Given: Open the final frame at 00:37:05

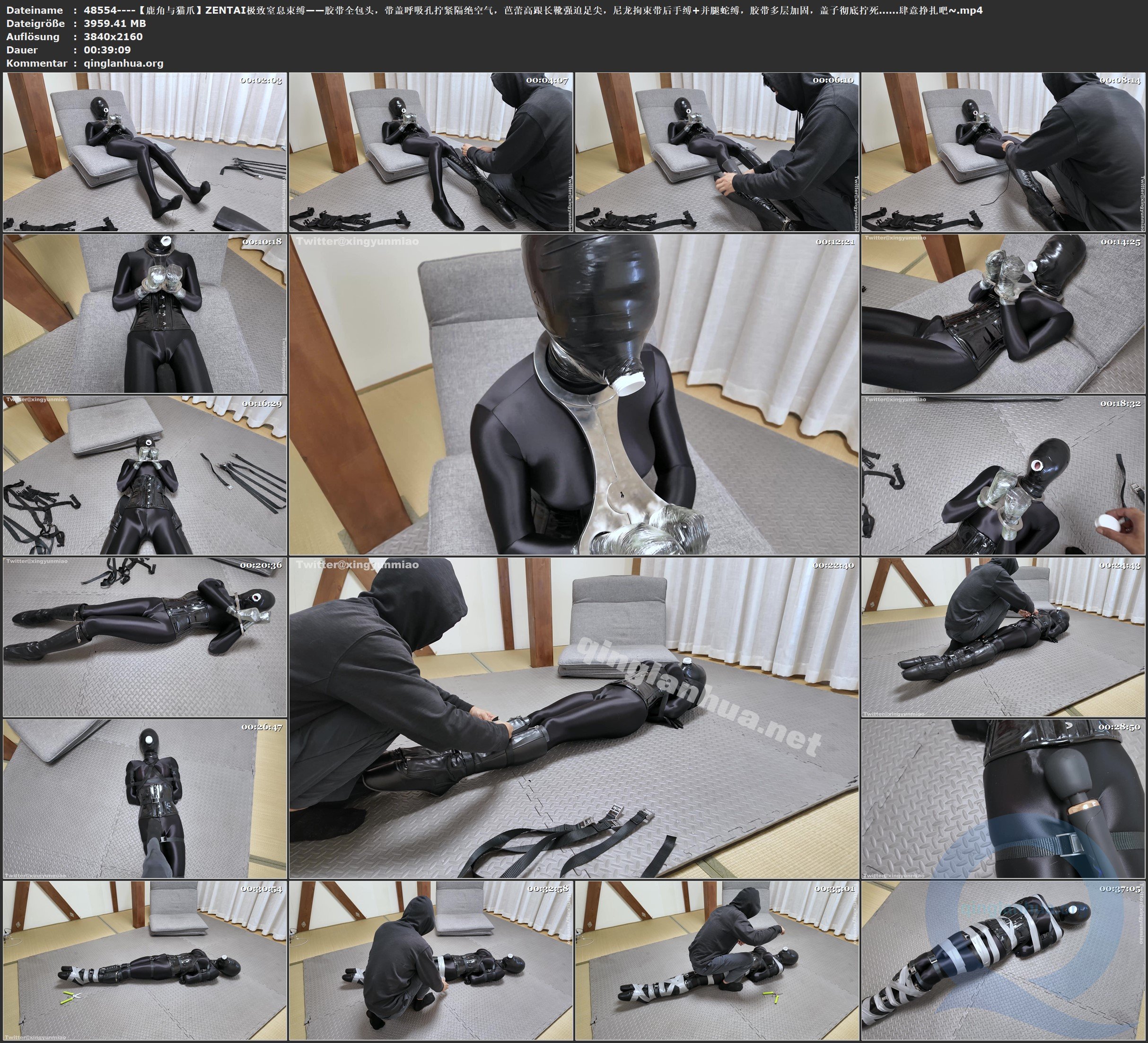Looking at the screenshot, I should (x=1003, y=960).
